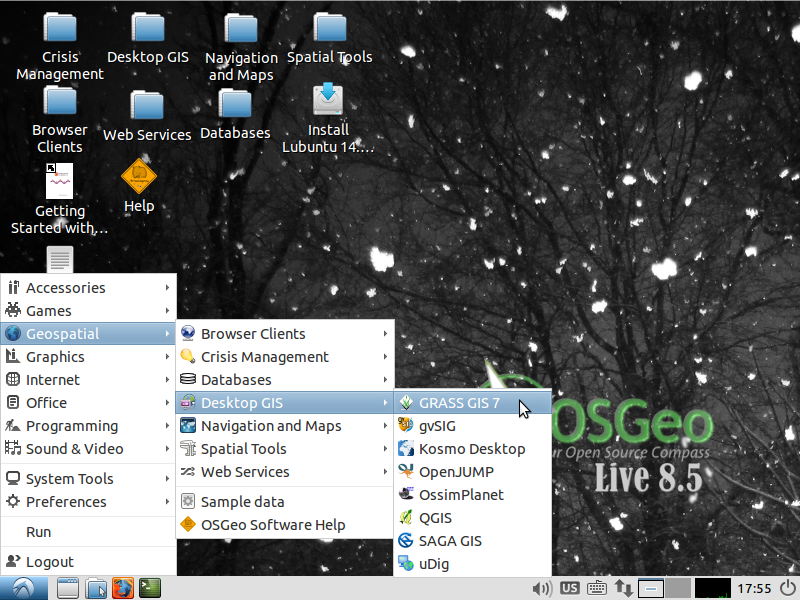Switch to the first workspace in pager
This screenshot has height=600, width=800.
[x=651, y=589]
